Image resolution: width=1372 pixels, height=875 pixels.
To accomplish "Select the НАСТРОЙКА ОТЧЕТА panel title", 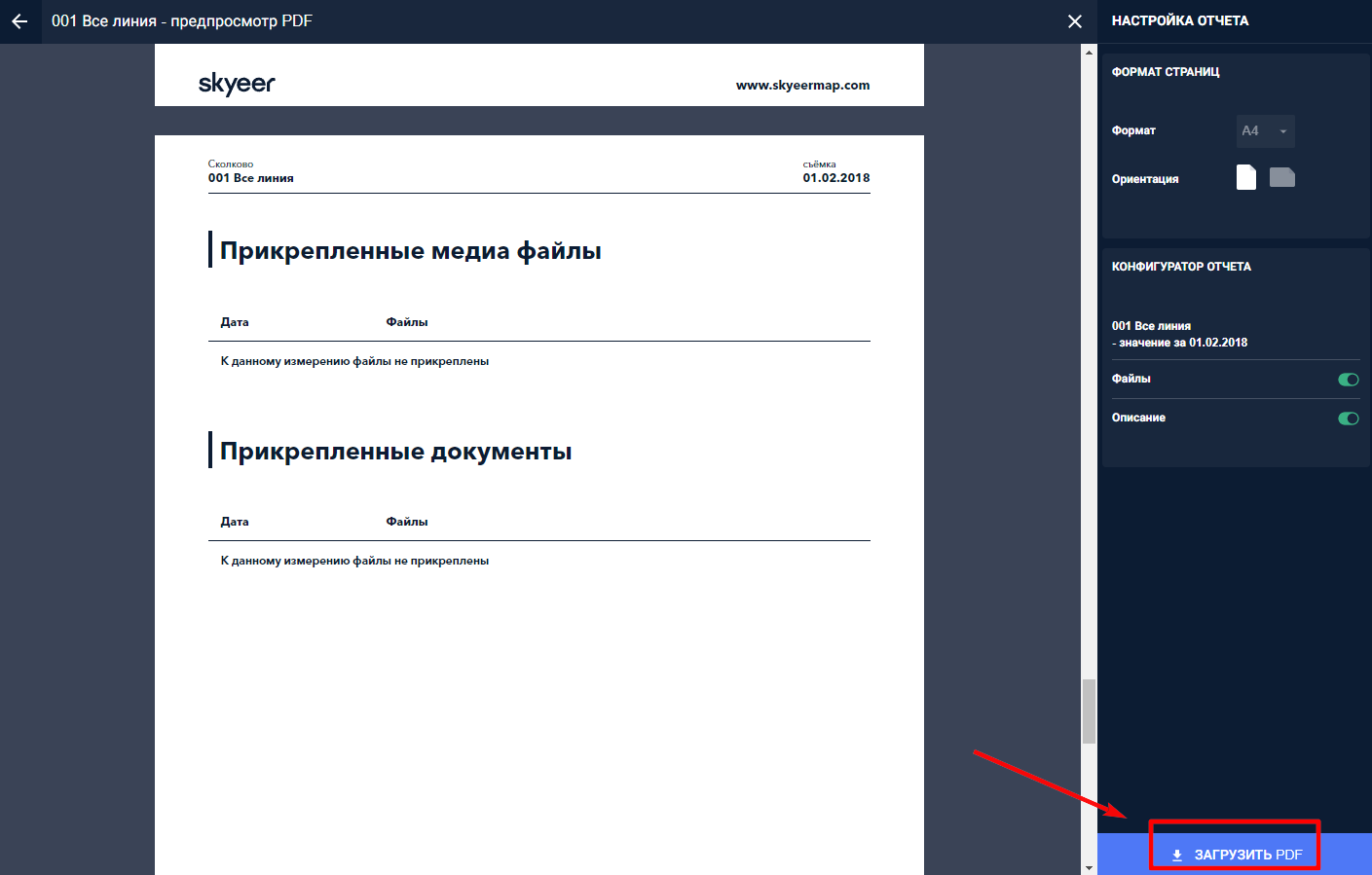I will pyautogui.click(x=1179, y=20).
